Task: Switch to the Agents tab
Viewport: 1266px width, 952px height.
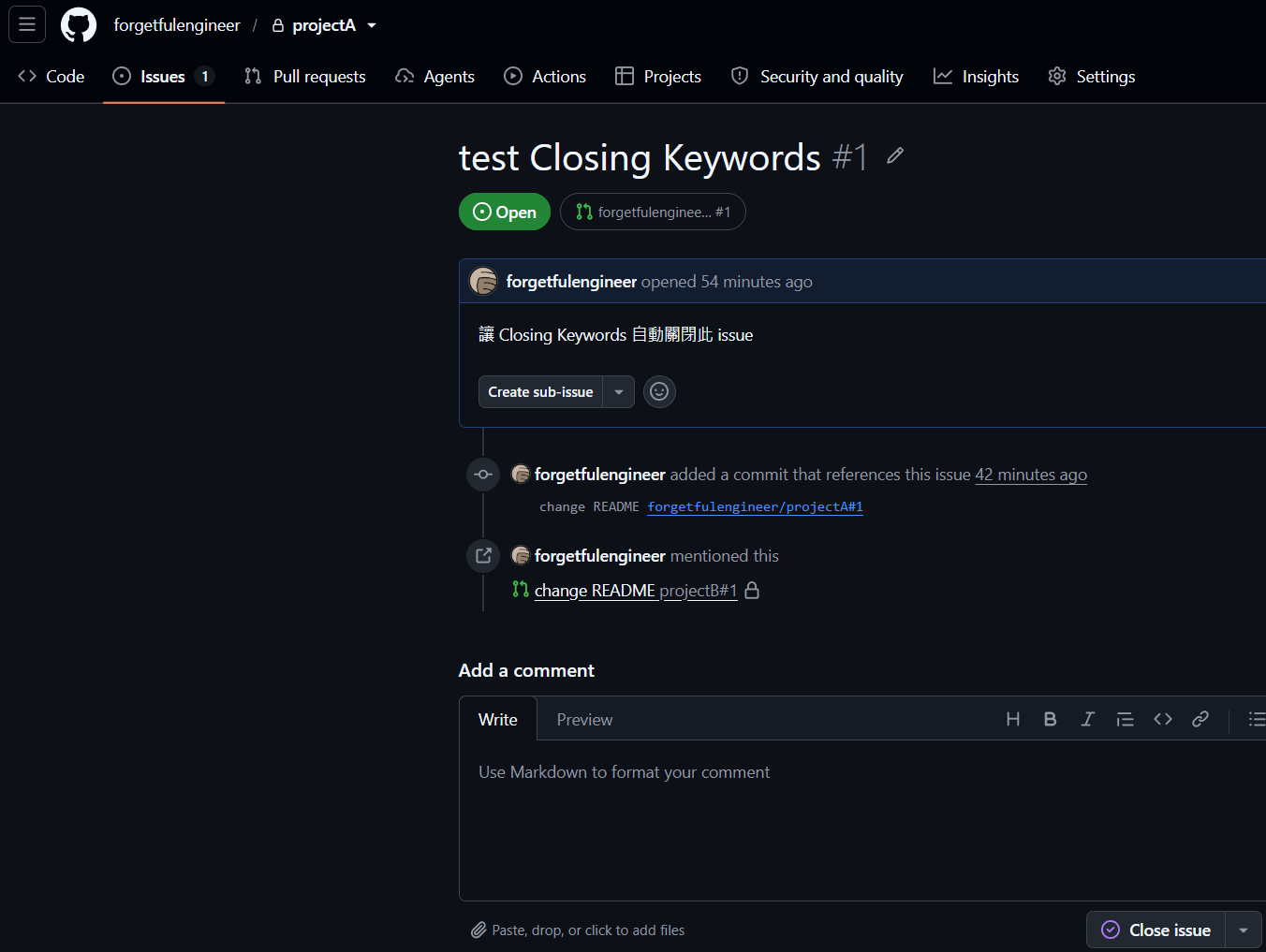Action: (435, 77)
